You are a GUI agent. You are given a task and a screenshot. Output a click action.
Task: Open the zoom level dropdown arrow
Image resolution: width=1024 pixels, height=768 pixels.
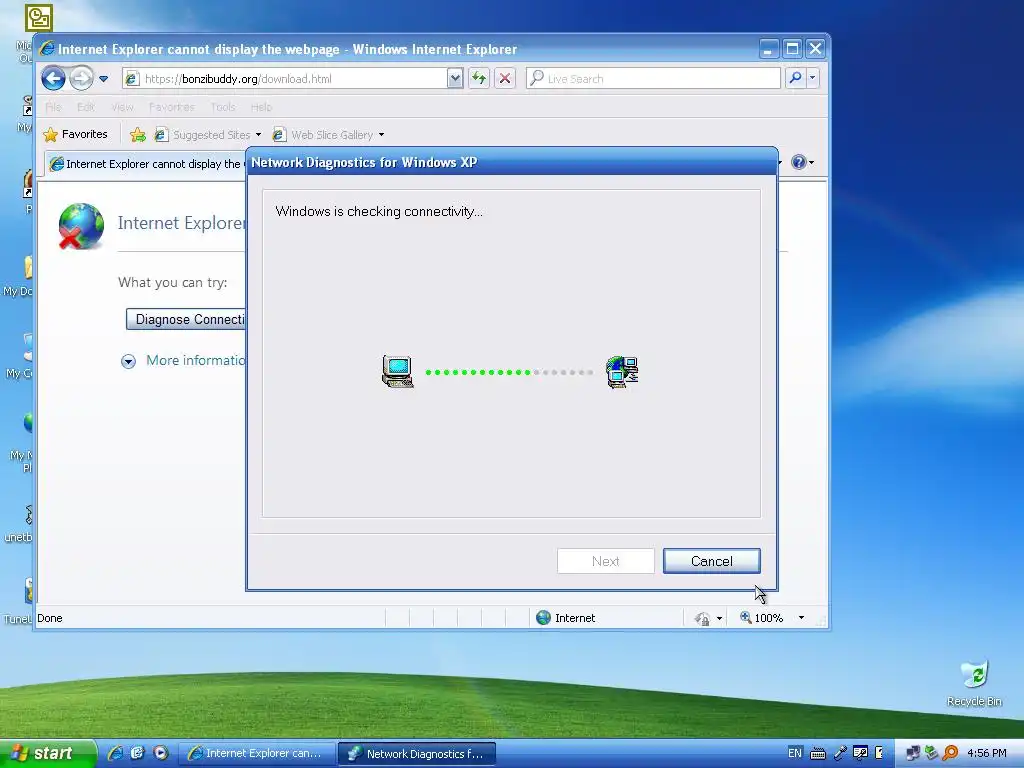point(801,618)
